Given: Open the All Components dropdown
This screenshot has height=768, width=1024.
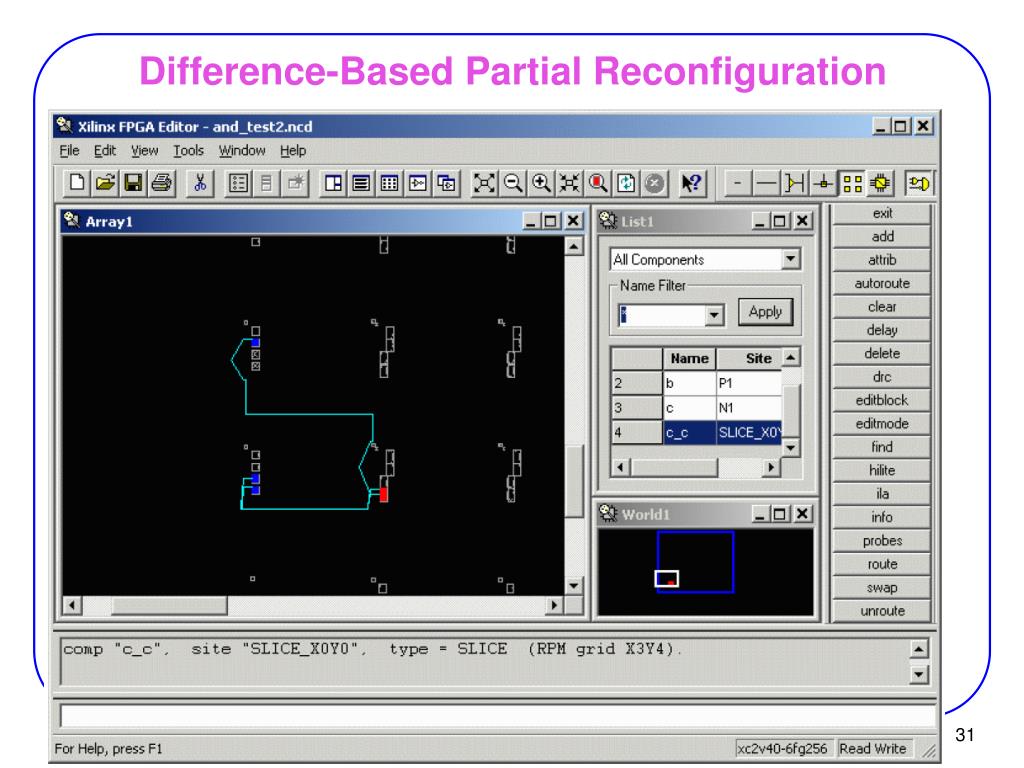Looking at the screenshot, I should tap(793, 260).
